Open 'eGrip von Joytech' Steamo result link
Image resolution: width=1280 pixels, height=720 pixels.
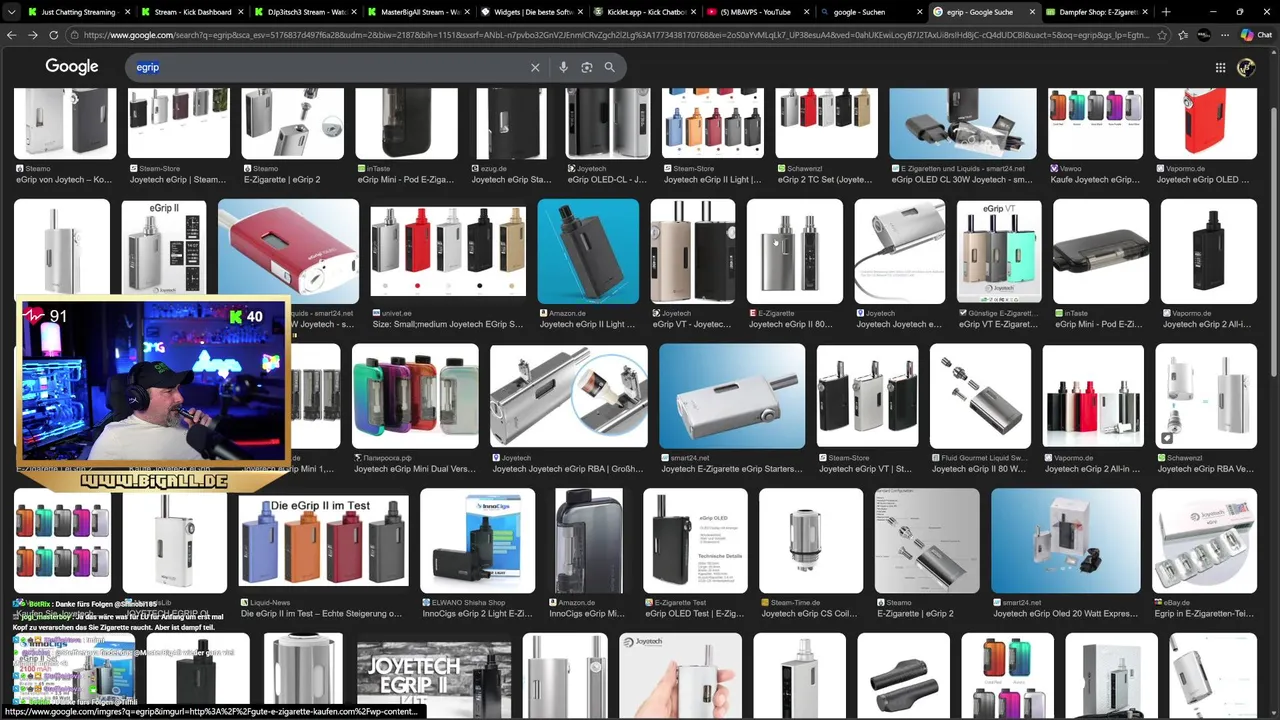click(x=64, y=180)
